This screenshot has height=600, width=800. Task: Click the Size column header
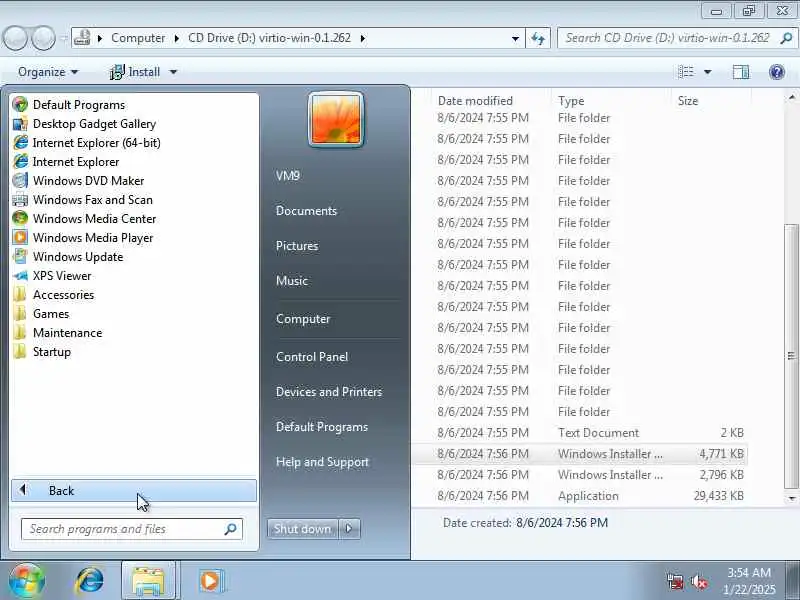[688, 101]
